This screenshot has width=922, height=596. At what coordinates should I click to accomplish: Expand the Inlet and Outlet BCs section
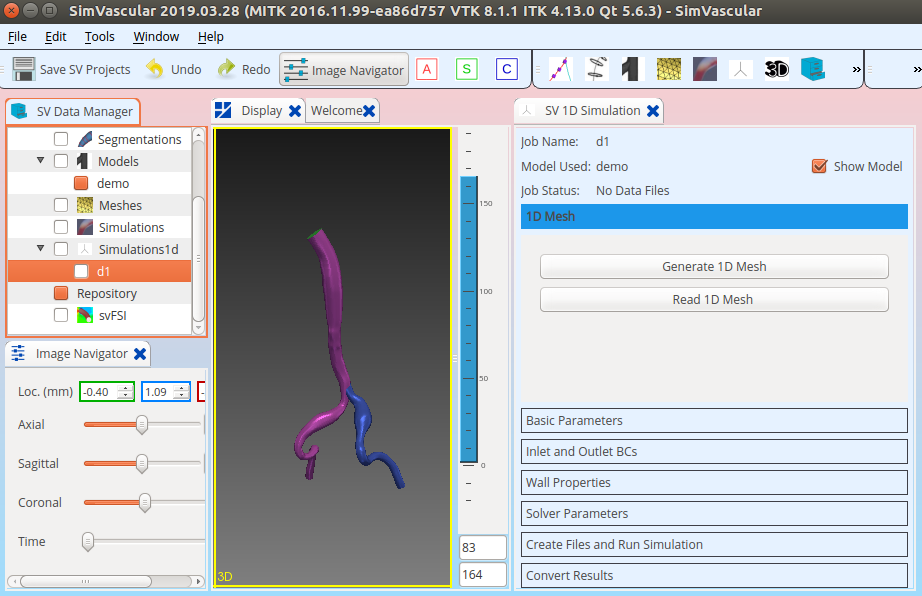[x=714, y=451]
